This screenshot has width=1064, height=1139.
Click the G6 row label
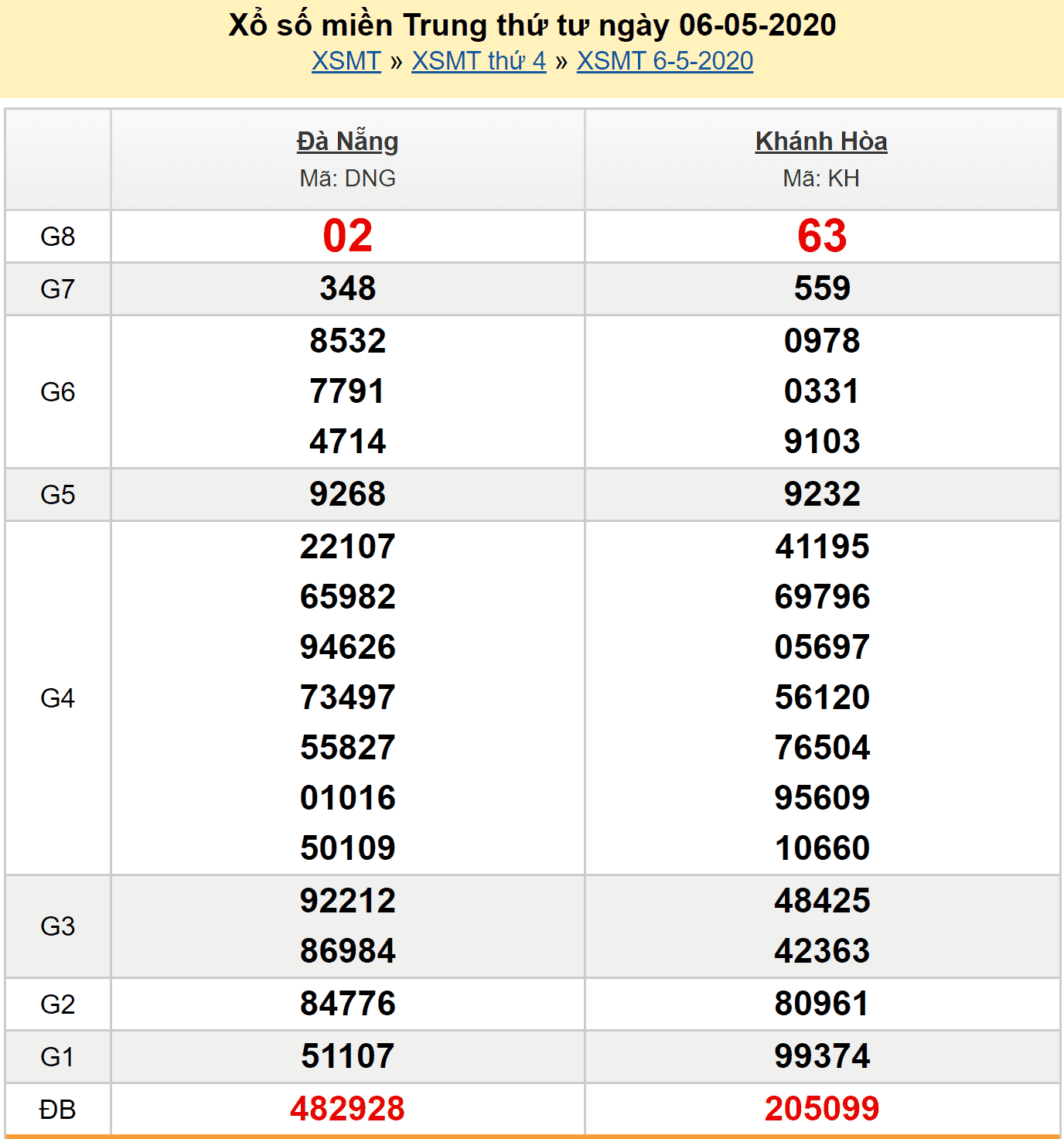pyautogui.click(x=58, y=392)
